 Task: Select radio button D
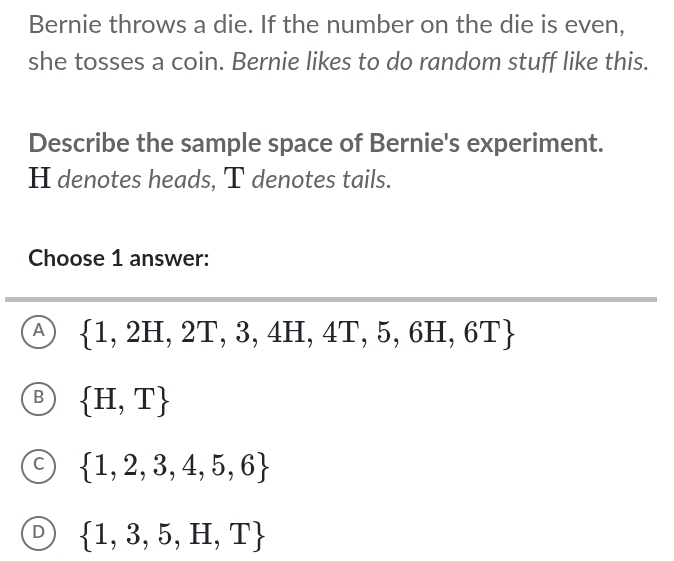39,532
